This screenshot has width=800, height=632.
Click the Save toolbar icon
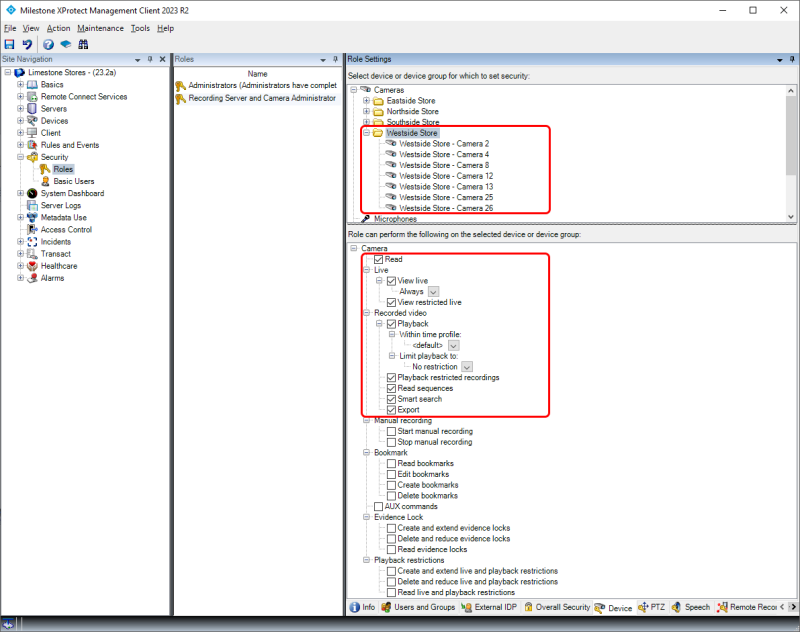pyautogui.click(x=9, y=44)
